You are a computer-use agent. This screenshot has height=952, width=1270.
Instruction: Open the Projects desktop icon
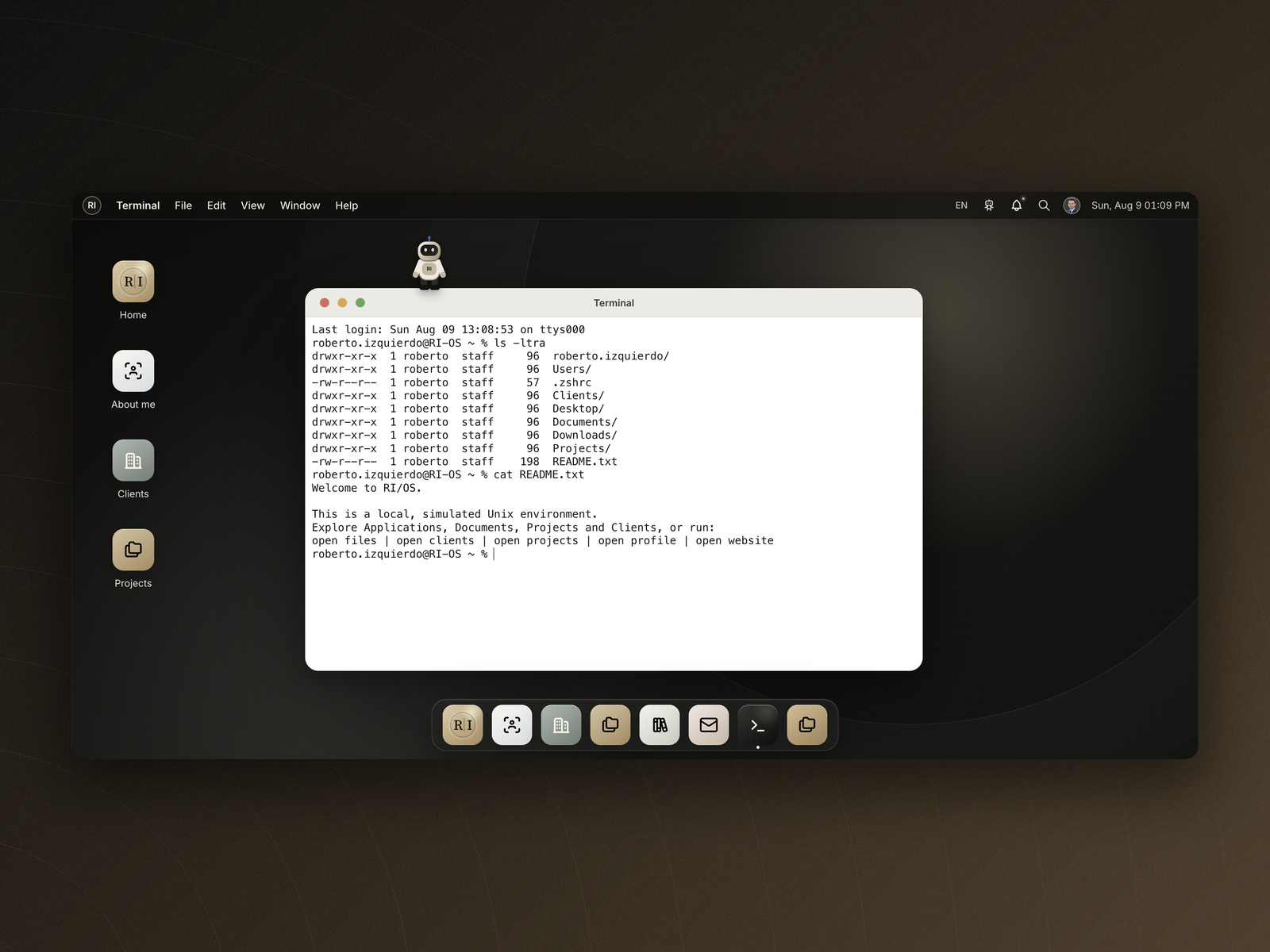[x=133, y=550]
